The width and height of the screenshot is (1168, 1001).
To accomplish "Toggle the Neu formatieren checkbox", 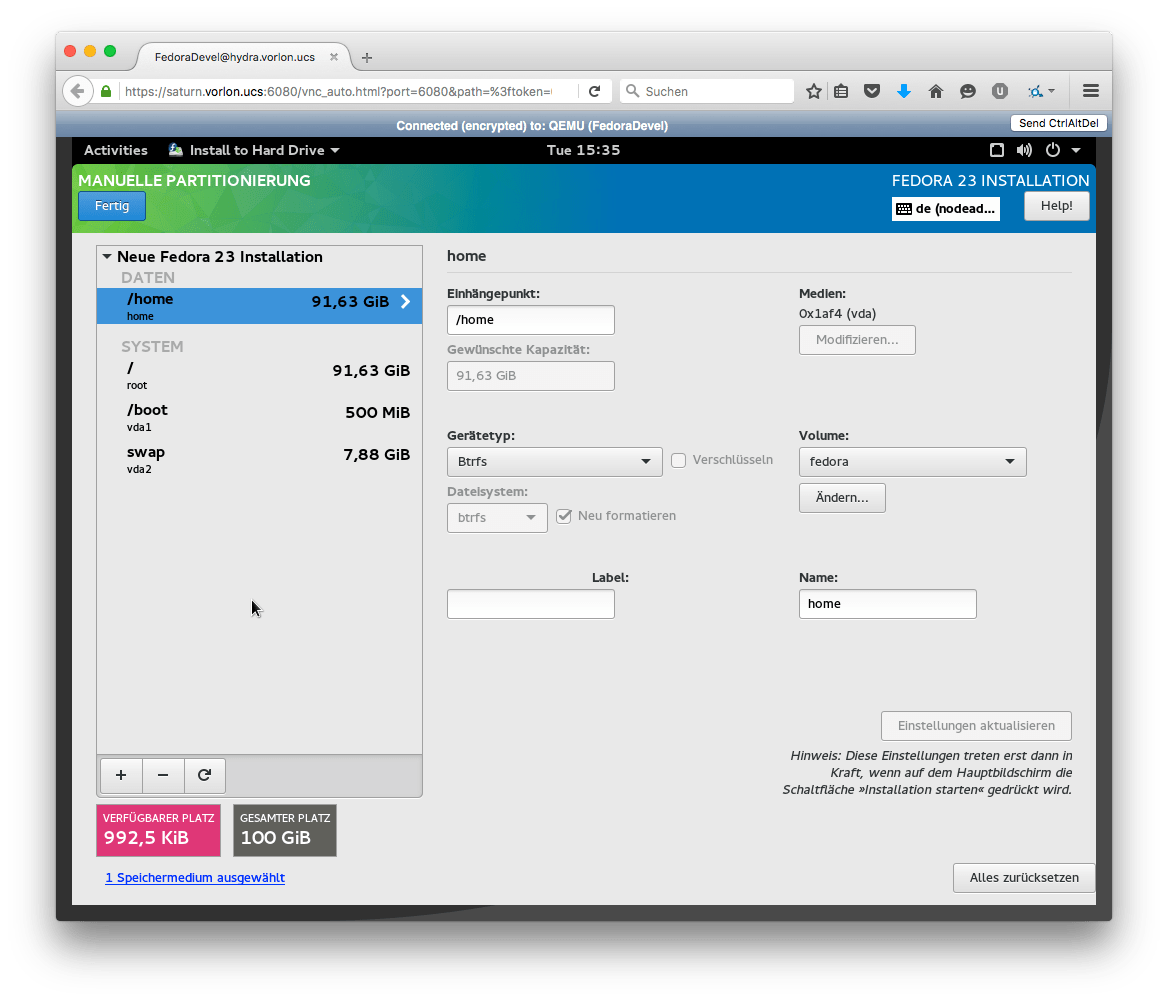I will pyautogui.click(x=564, y=516).
